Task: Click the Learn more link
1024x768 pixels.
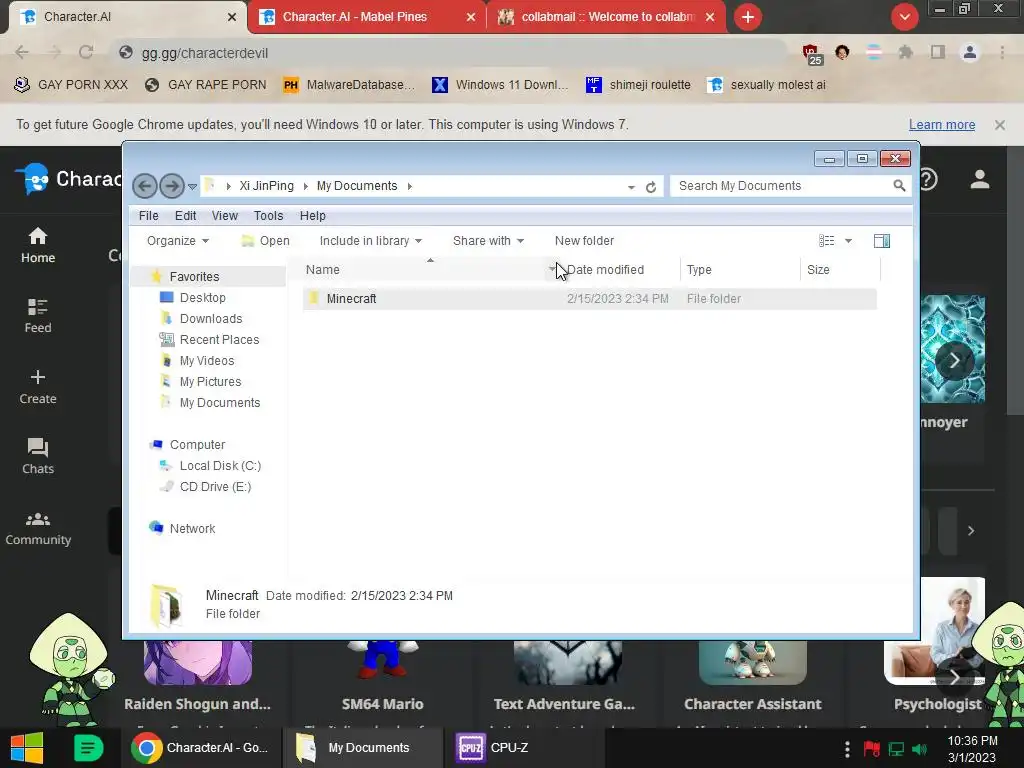Action: (x=942, y=125)
